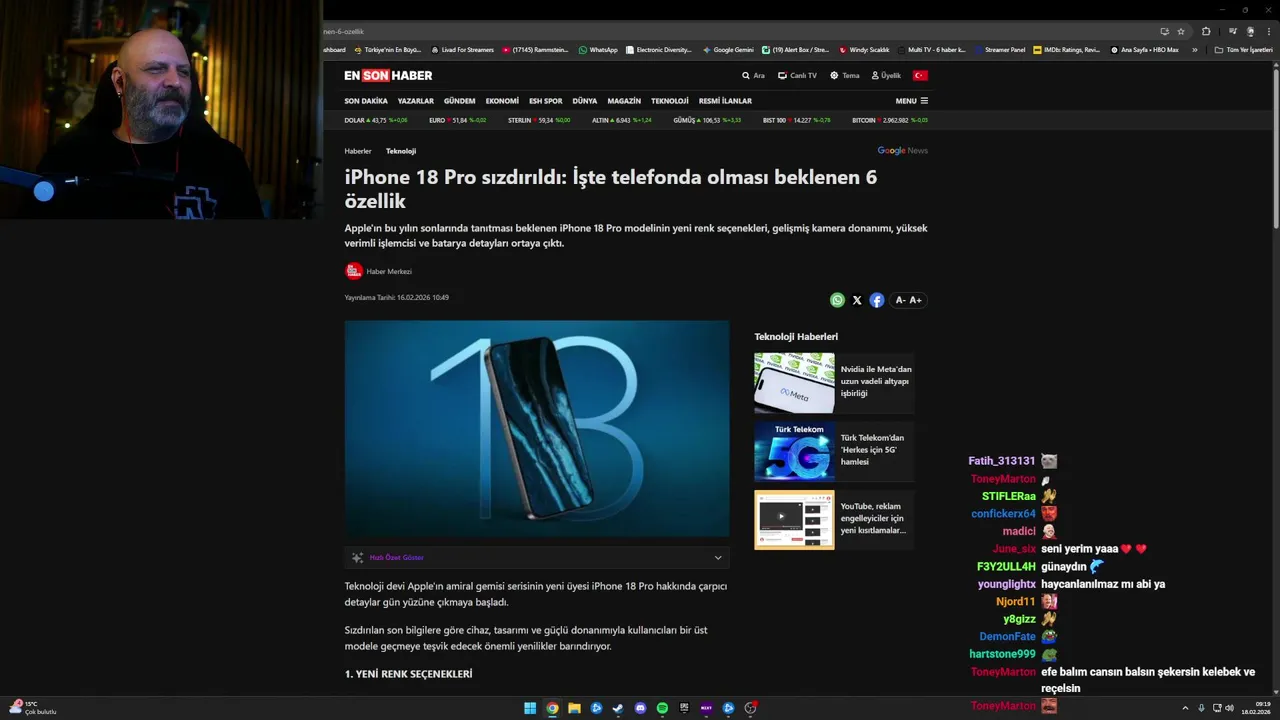The height and width of the screenshot is (720, 1280).
Task: Go to the EKONOMİ section
Action: (x=502, y=101)
